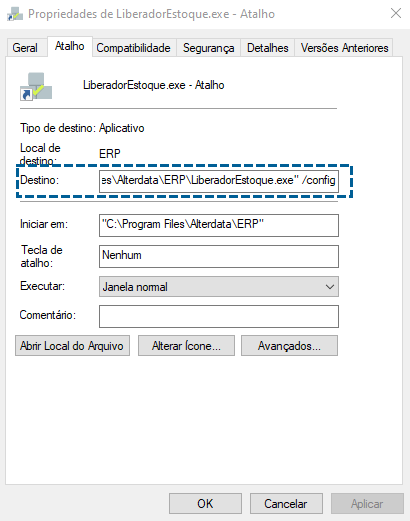This screenshot has height=521, width=410.
Task: Click the 'Destino:' label
Action: [39, 180]
